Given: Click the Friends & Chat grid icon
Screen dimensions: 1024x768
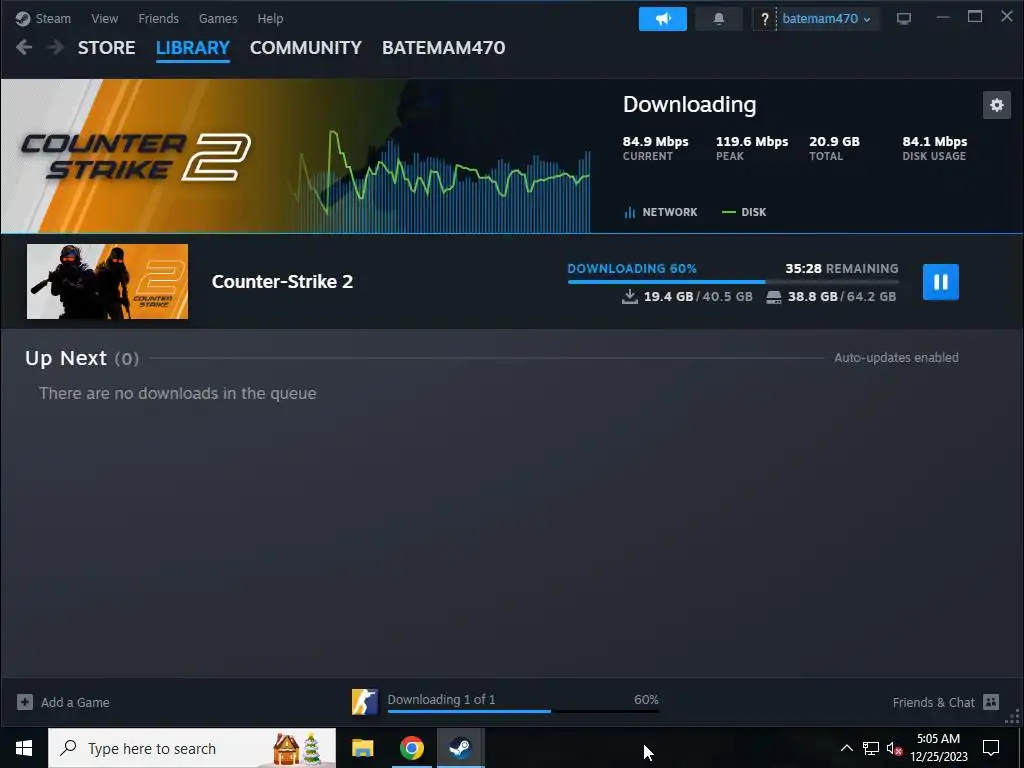Looking at the screenshot, I should tap(991, 702).
